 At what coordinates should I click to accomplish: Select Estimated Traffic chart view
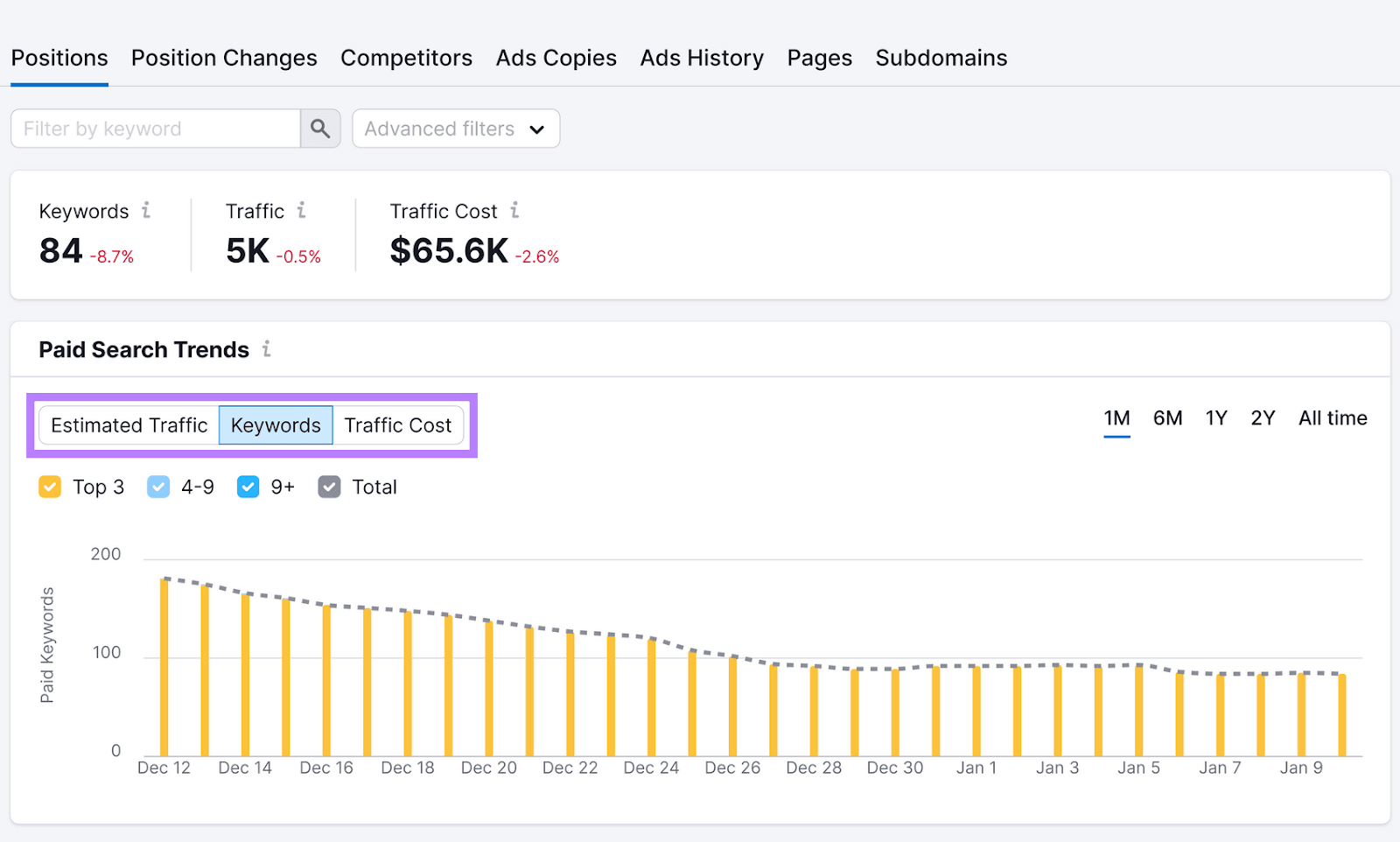(x=129, y=425)
